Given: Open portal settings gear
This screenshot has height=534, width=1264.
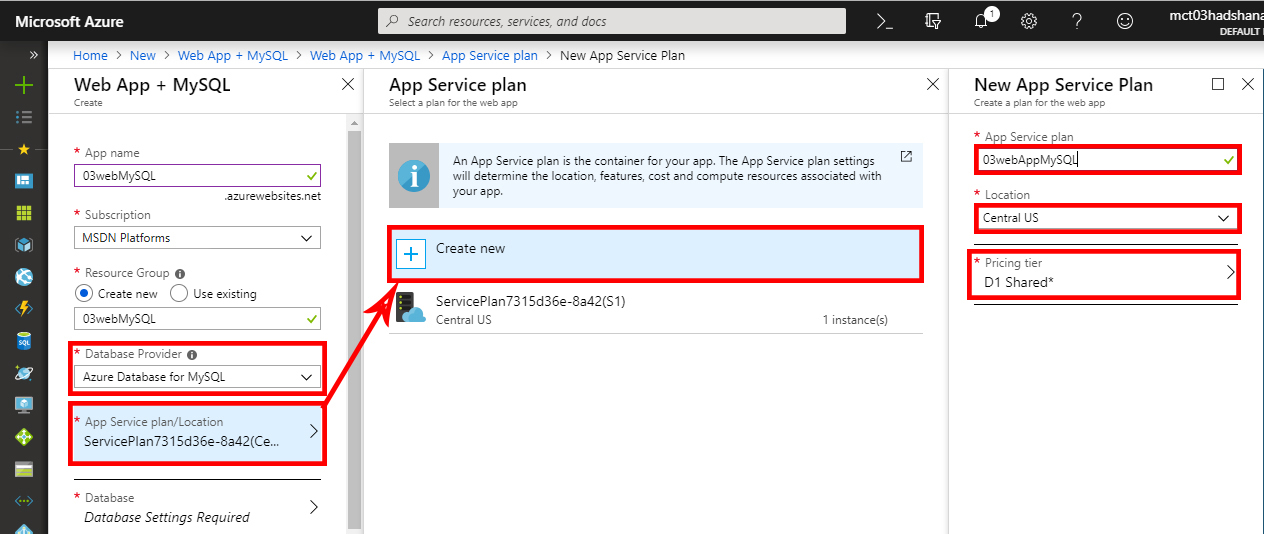Looking at the screenshot, I should tap(1029, 21).
